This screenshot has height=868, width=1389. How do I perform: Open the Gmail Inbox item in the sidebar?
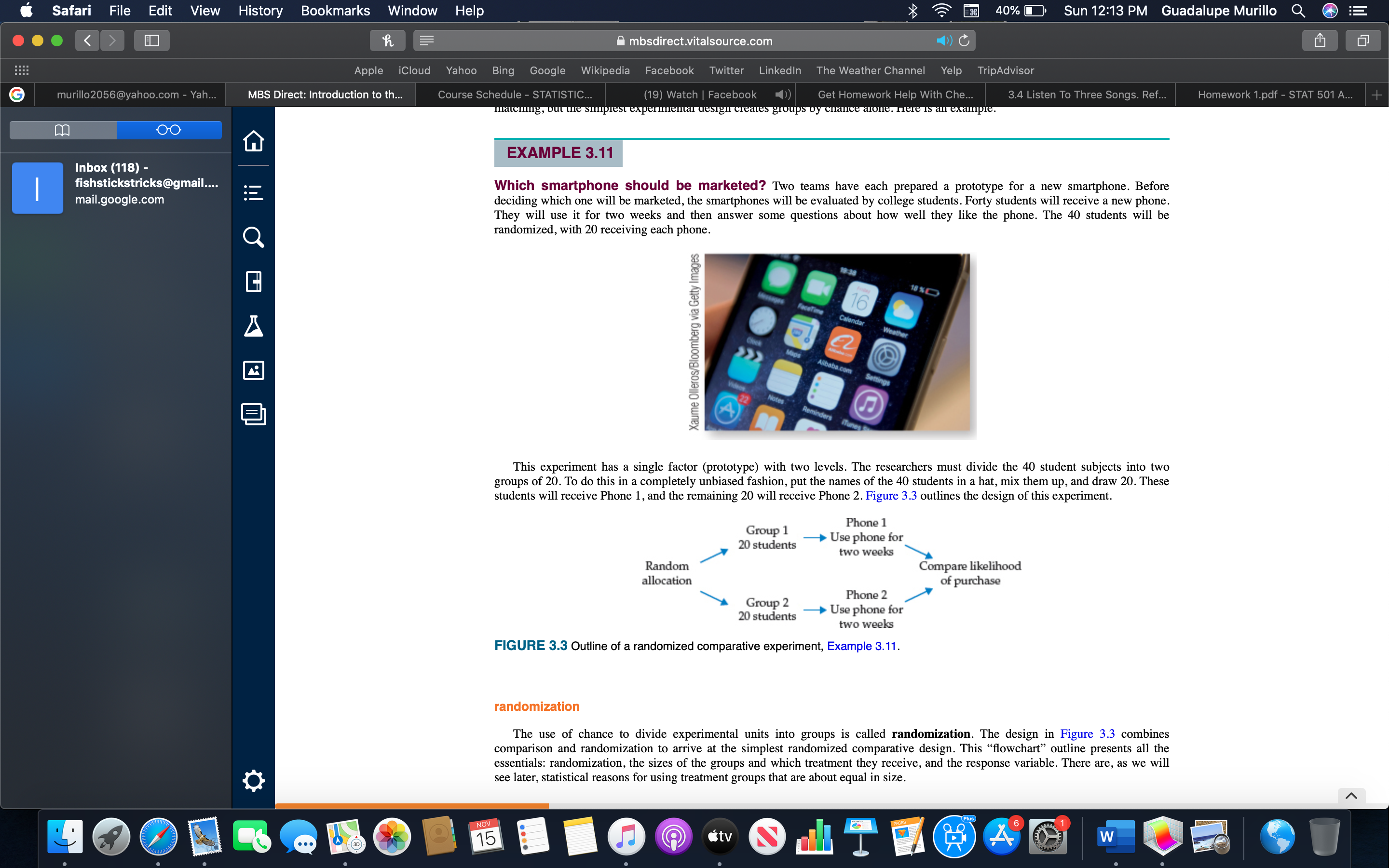(115, 184)
